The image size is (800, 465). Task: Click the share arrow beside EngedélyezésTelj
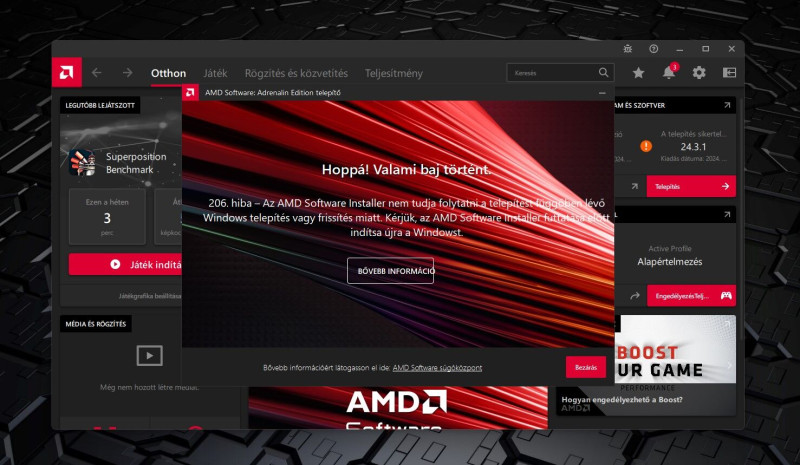634,296
